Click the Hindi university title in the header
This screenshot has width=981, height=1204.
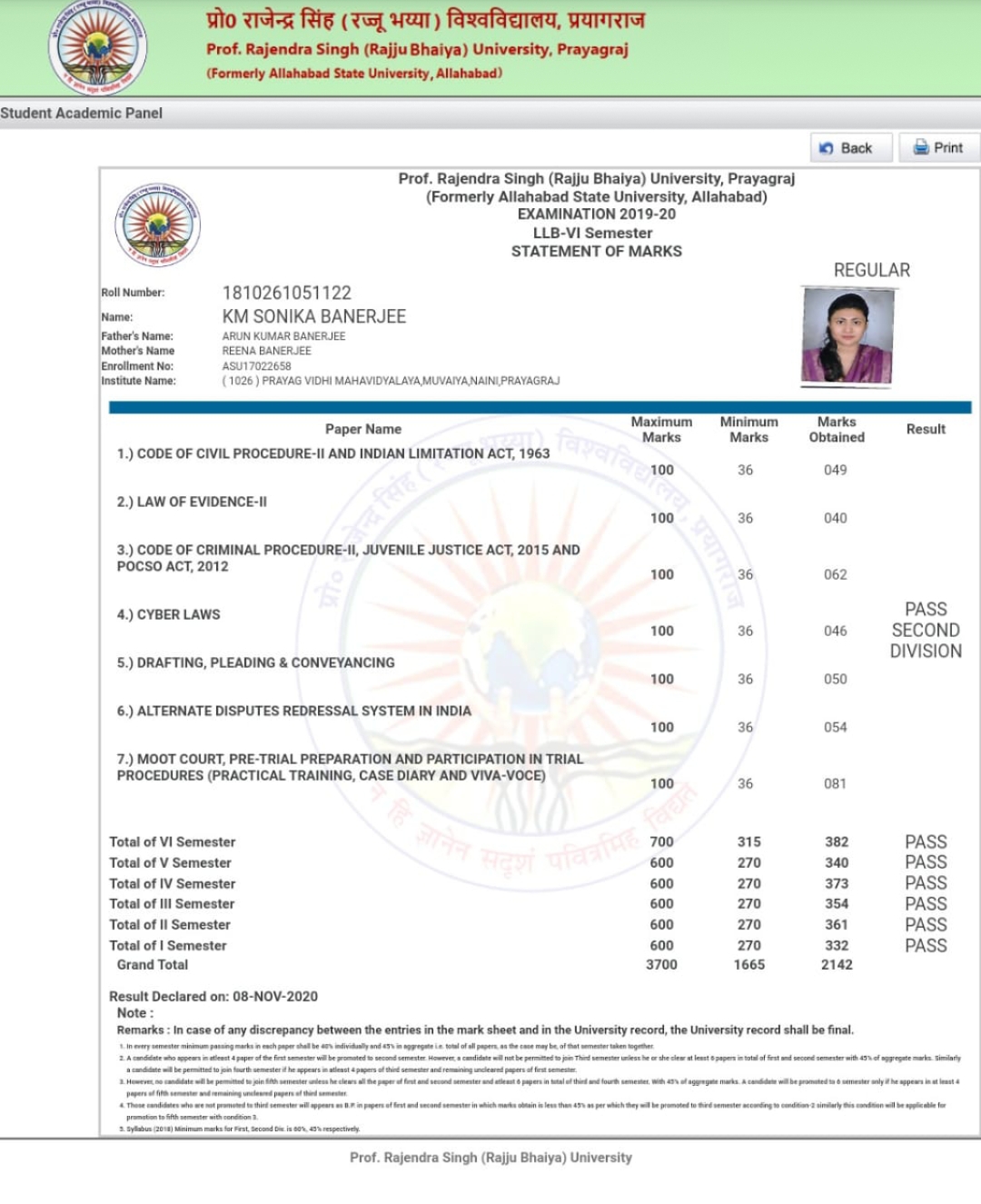[x=425, y=20]
